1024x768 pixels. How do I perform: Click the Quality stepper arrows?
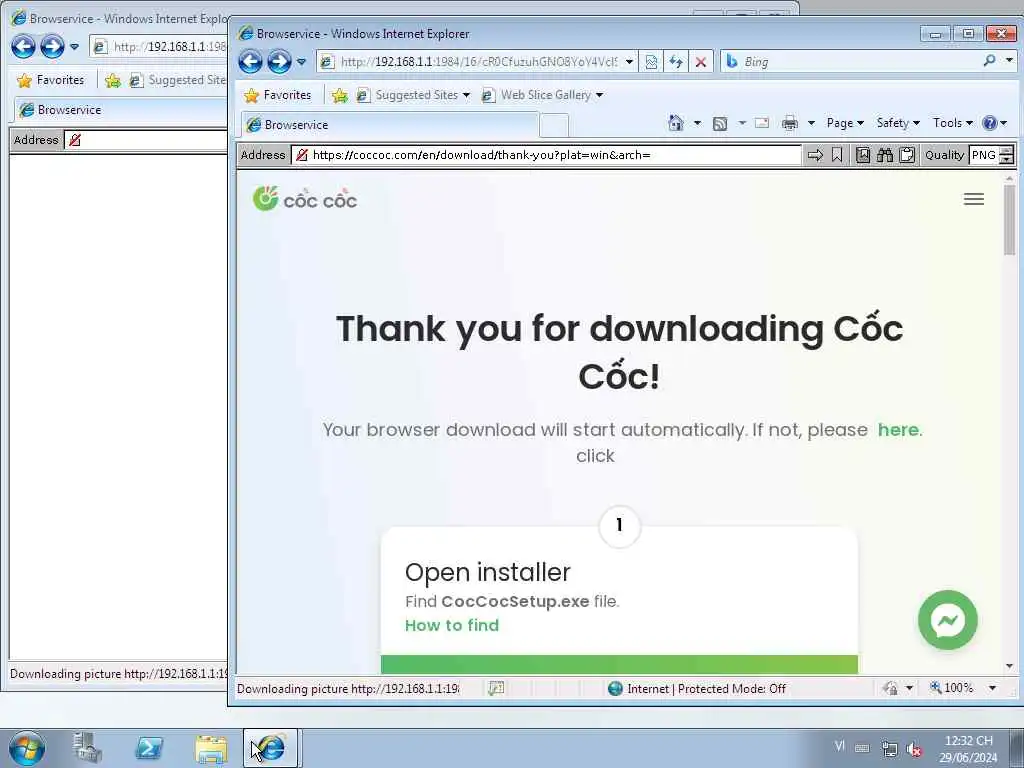(1007, 155)
